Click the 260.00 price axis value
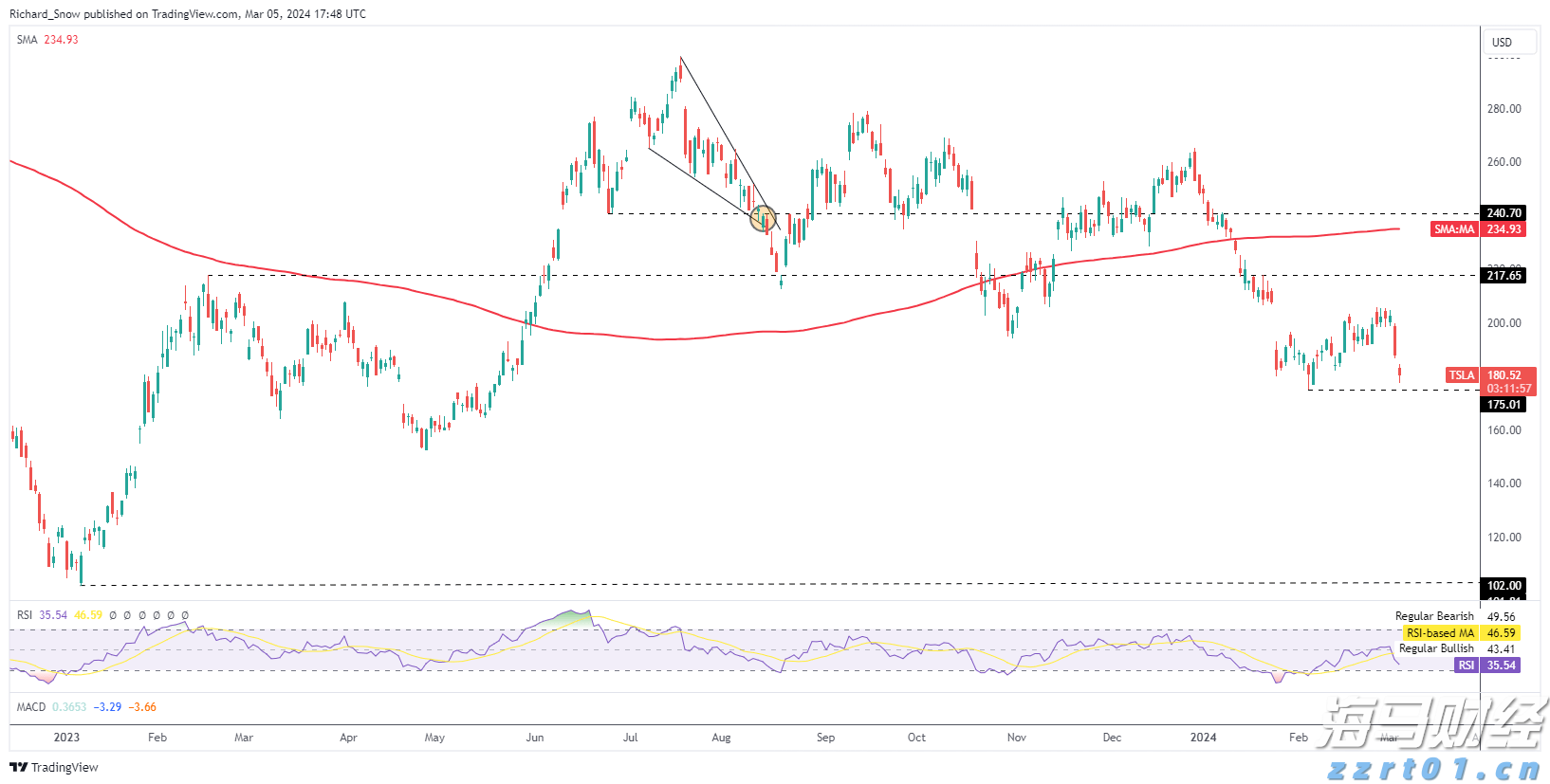This screenshot has height=784, width=1550. (x=1504, y=162)
